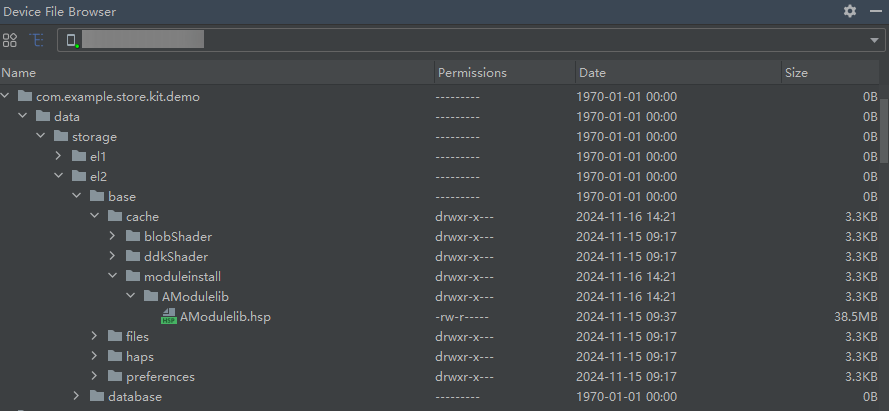Select the preferences folder row

coord(160,377)
